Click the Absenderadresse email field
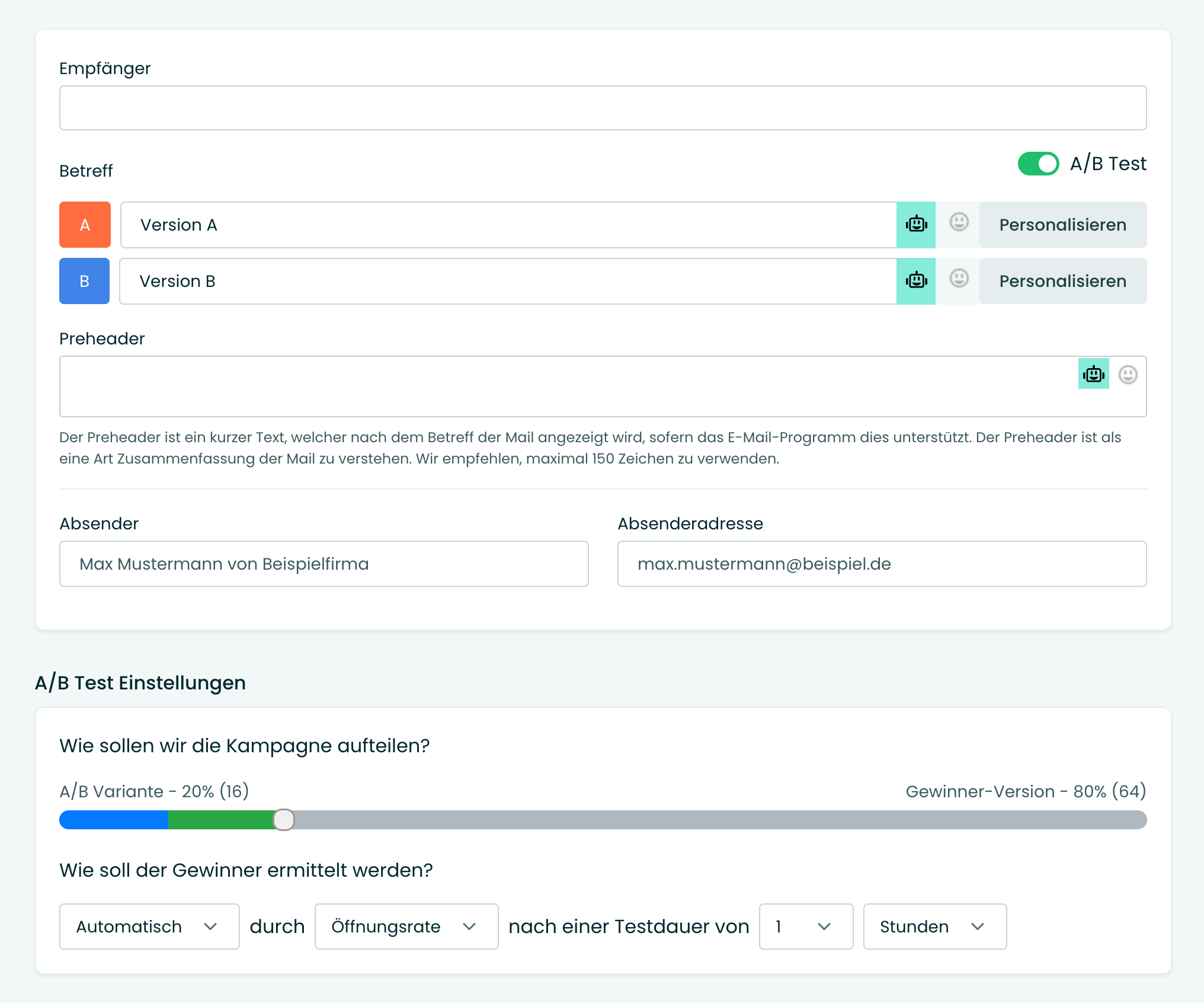Viewport: 1204px width, 1003px height. click(882, 564)
